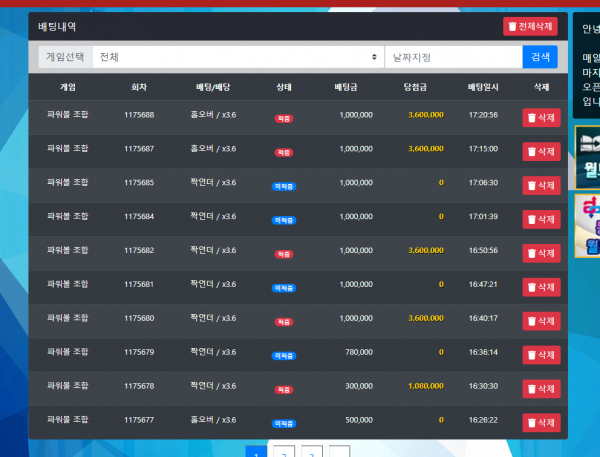Delete the bet for round 1175688
Screen dimensions: 600x457
coord(541,118)
